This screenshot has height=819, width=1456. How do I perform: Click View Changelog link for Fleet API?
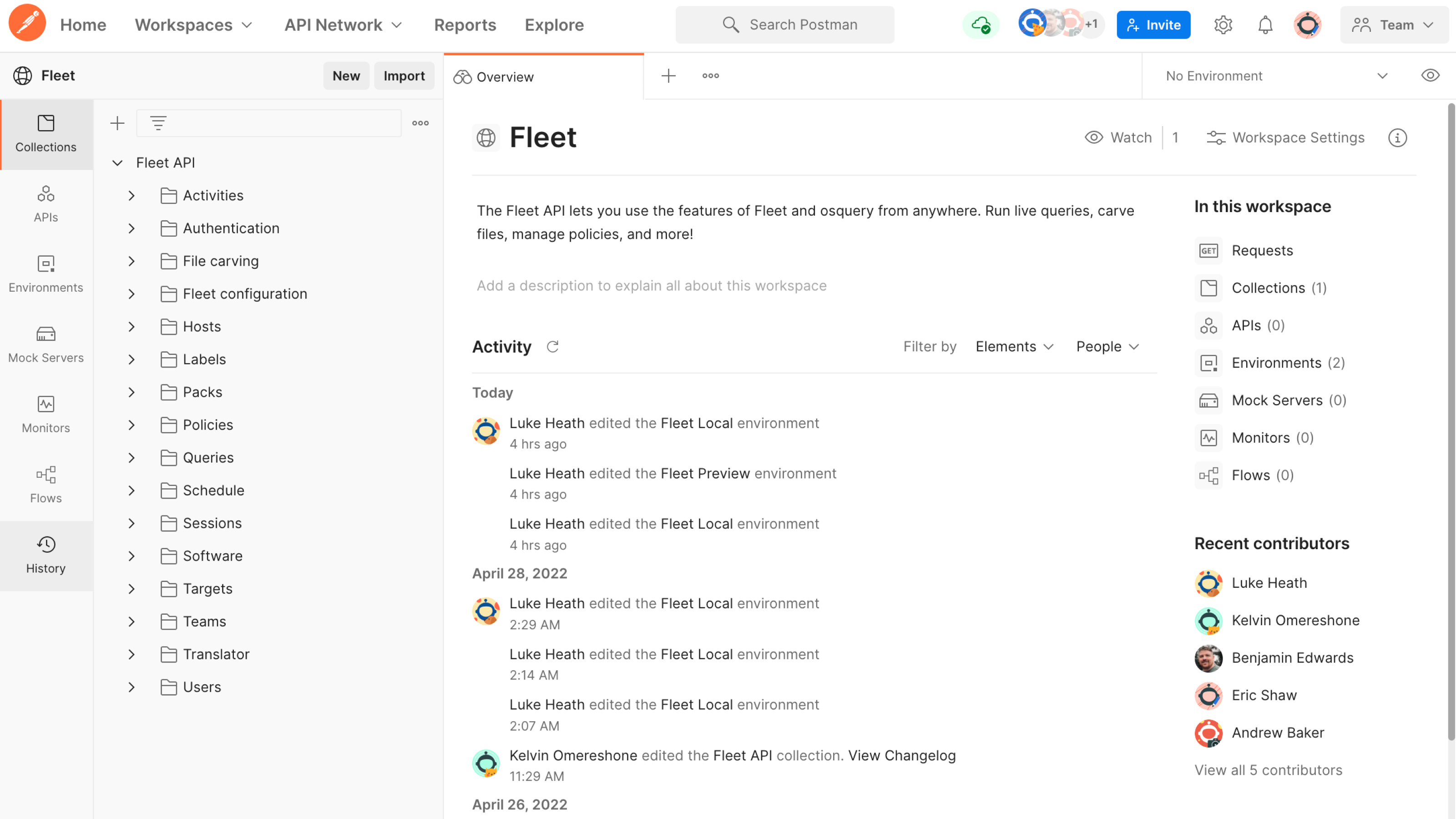click(902, 755)
